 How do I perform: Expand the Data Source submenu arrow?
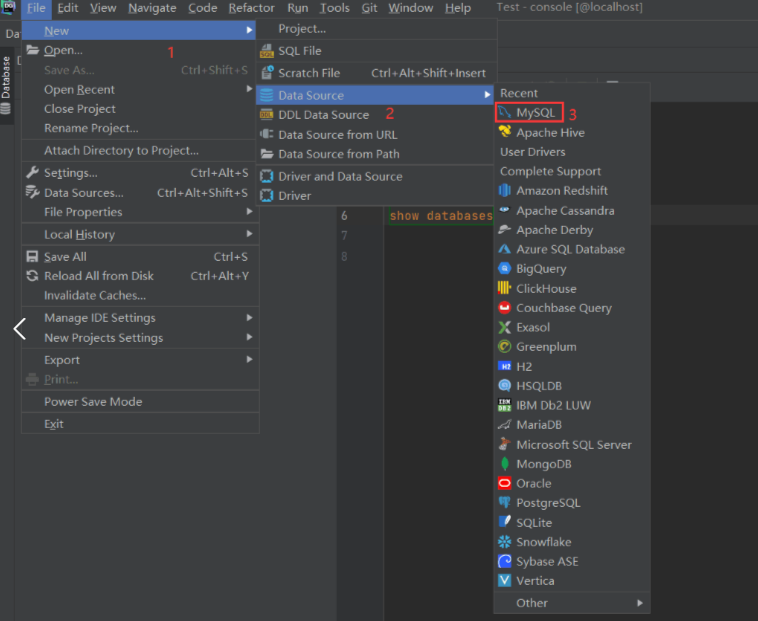tap(487, 95)
